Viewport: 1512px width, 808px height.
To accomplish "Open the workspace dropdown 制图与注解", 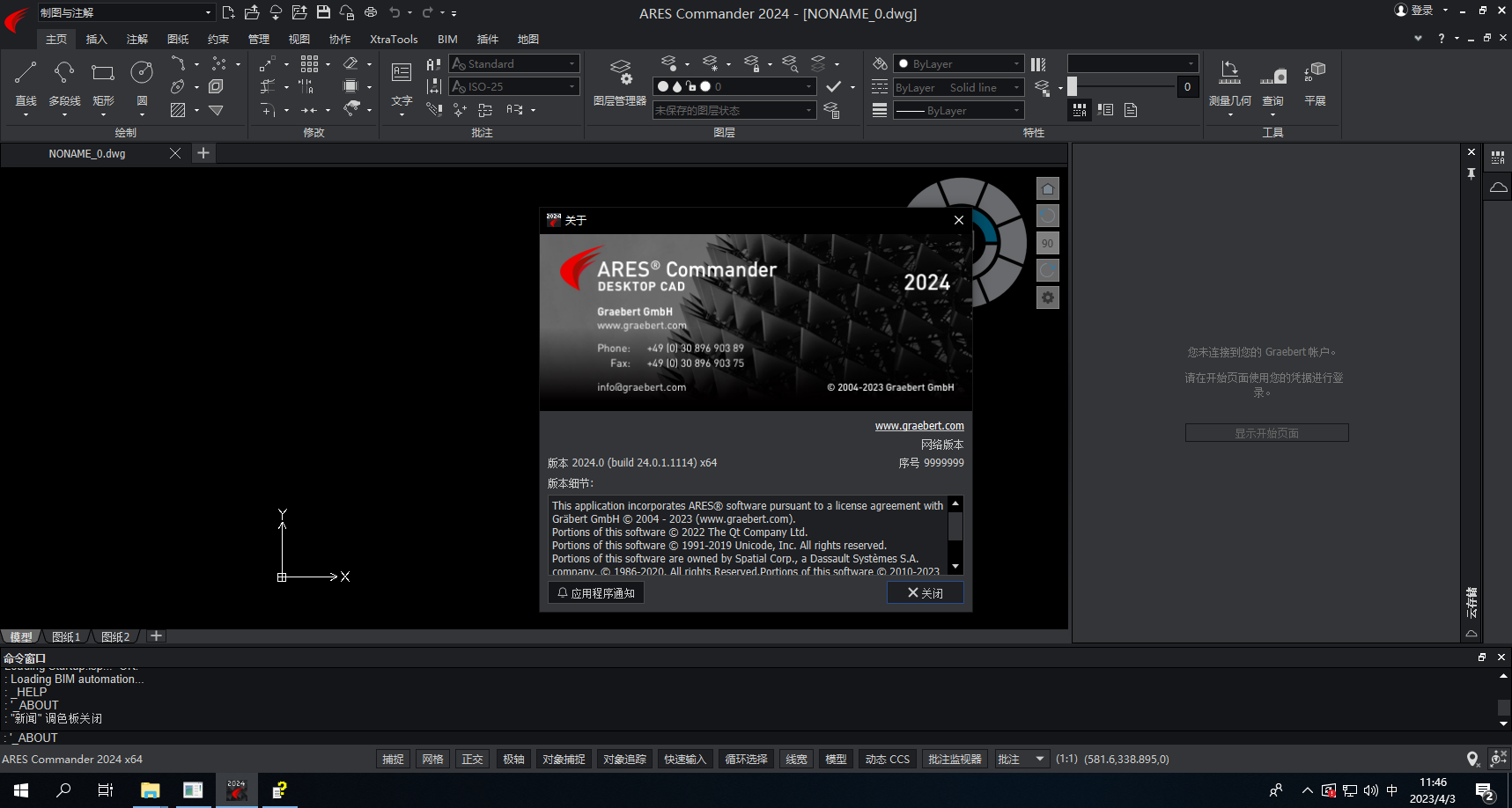I will point(126,12).
